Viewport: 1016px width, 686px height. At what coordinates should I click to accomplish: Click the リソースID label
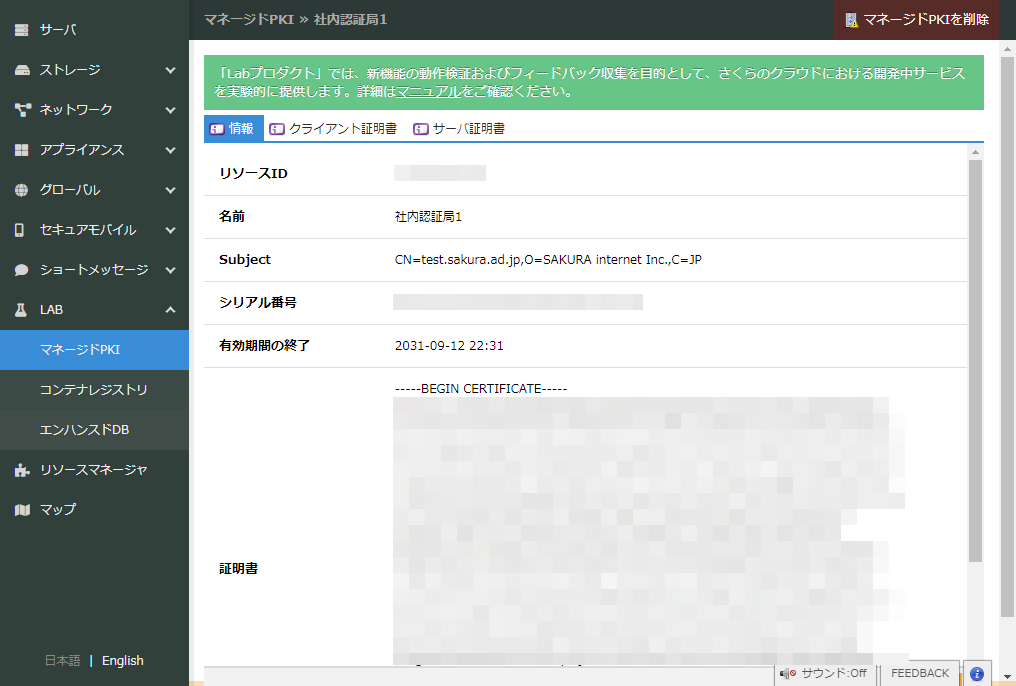click(x=253, y=174)
